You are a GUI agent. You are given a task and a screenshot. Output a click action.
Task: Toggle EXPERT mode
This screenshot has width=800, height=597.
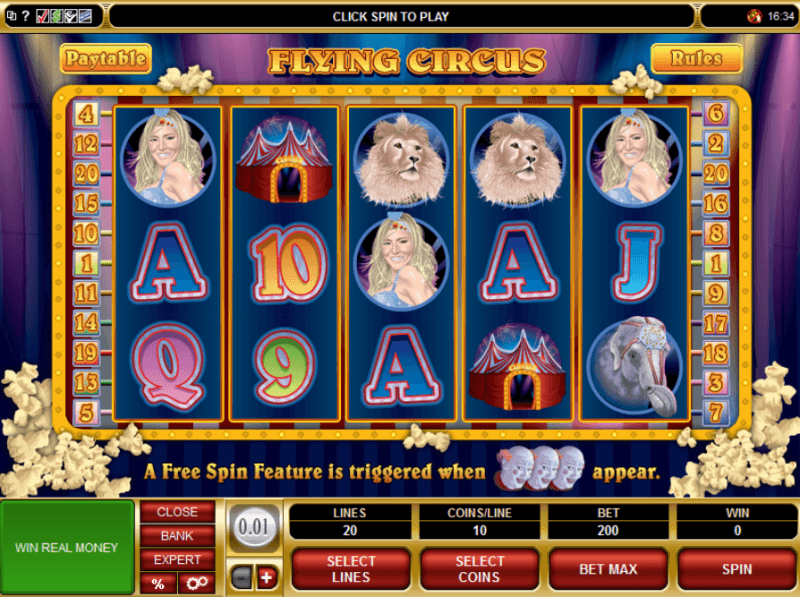tap(178, 560)
